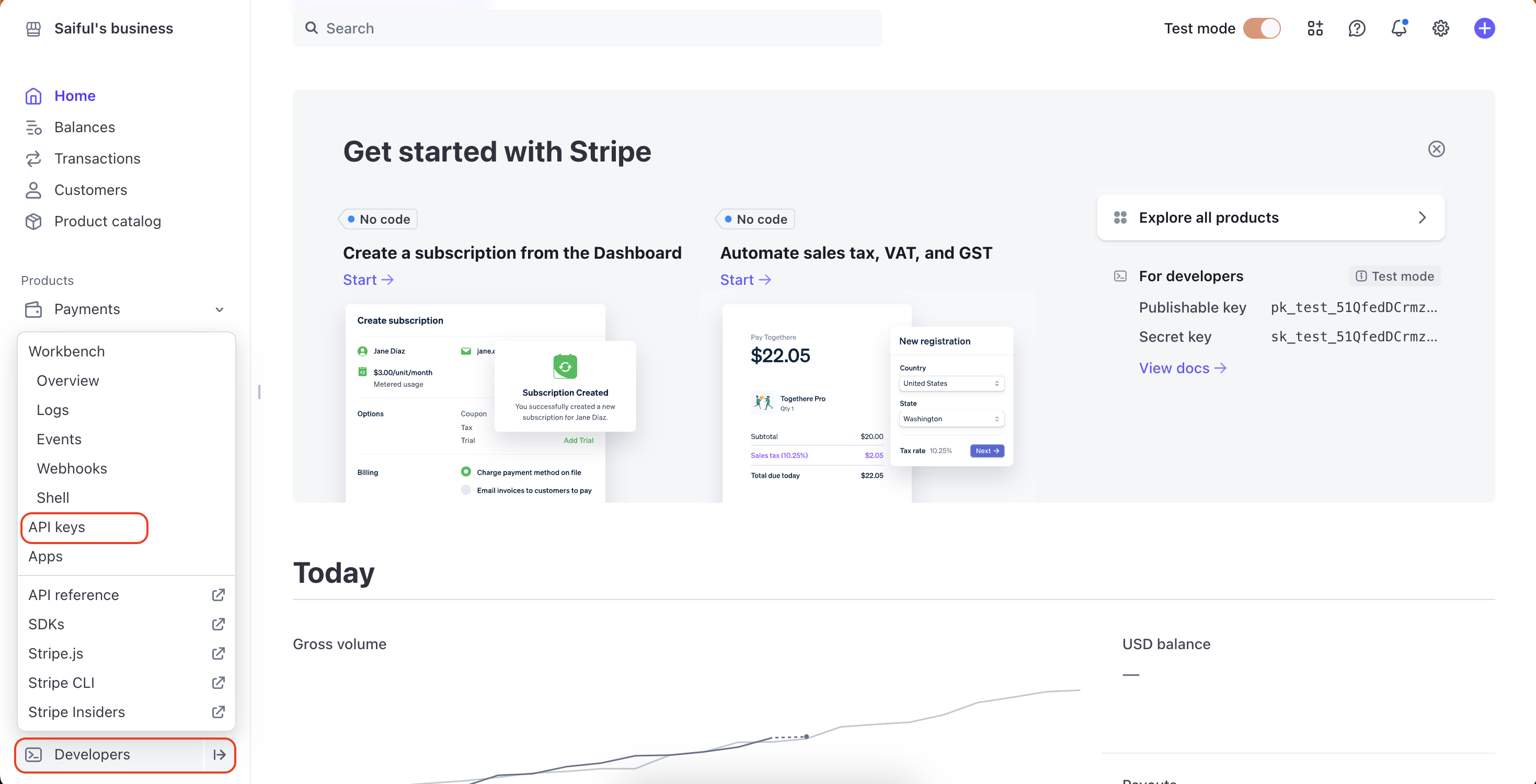Click the Explore all products dots icon
The width and height of the screenshot is (1536, 784).
[1120, 217]
